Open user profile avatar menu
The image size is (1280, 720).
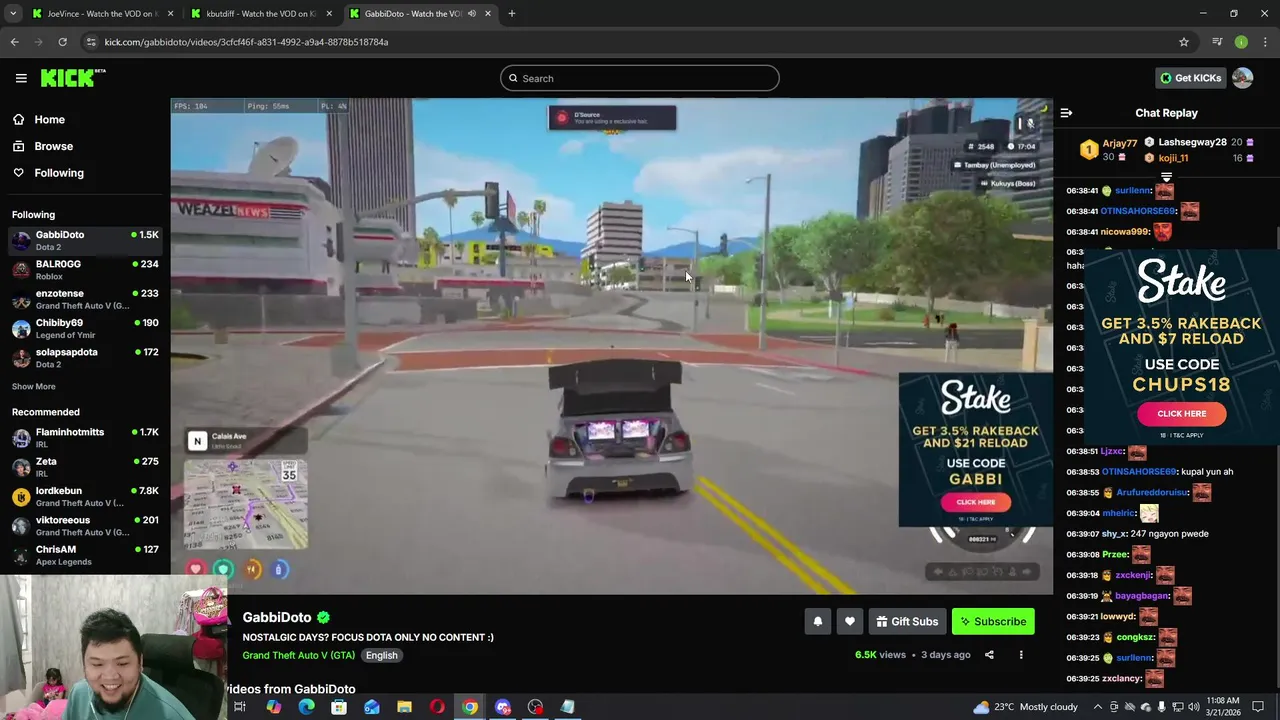tap(1242, 78)
